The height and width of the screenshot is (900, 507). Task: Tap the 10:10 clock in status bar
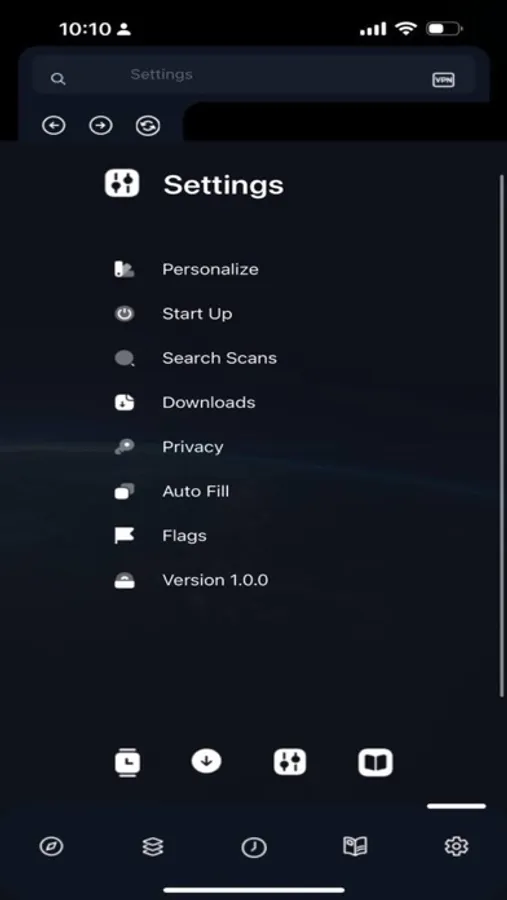pos(87,29)
